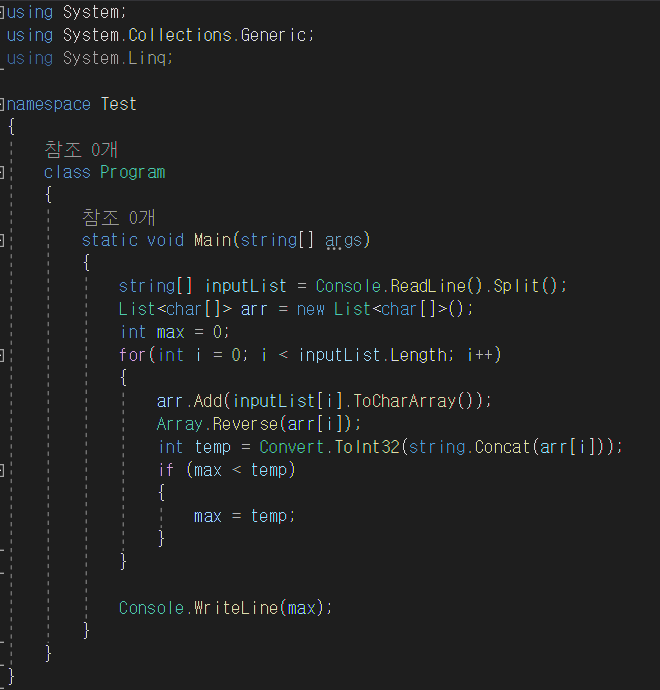
Task: Click the if keyword
Action: point(166,470)
